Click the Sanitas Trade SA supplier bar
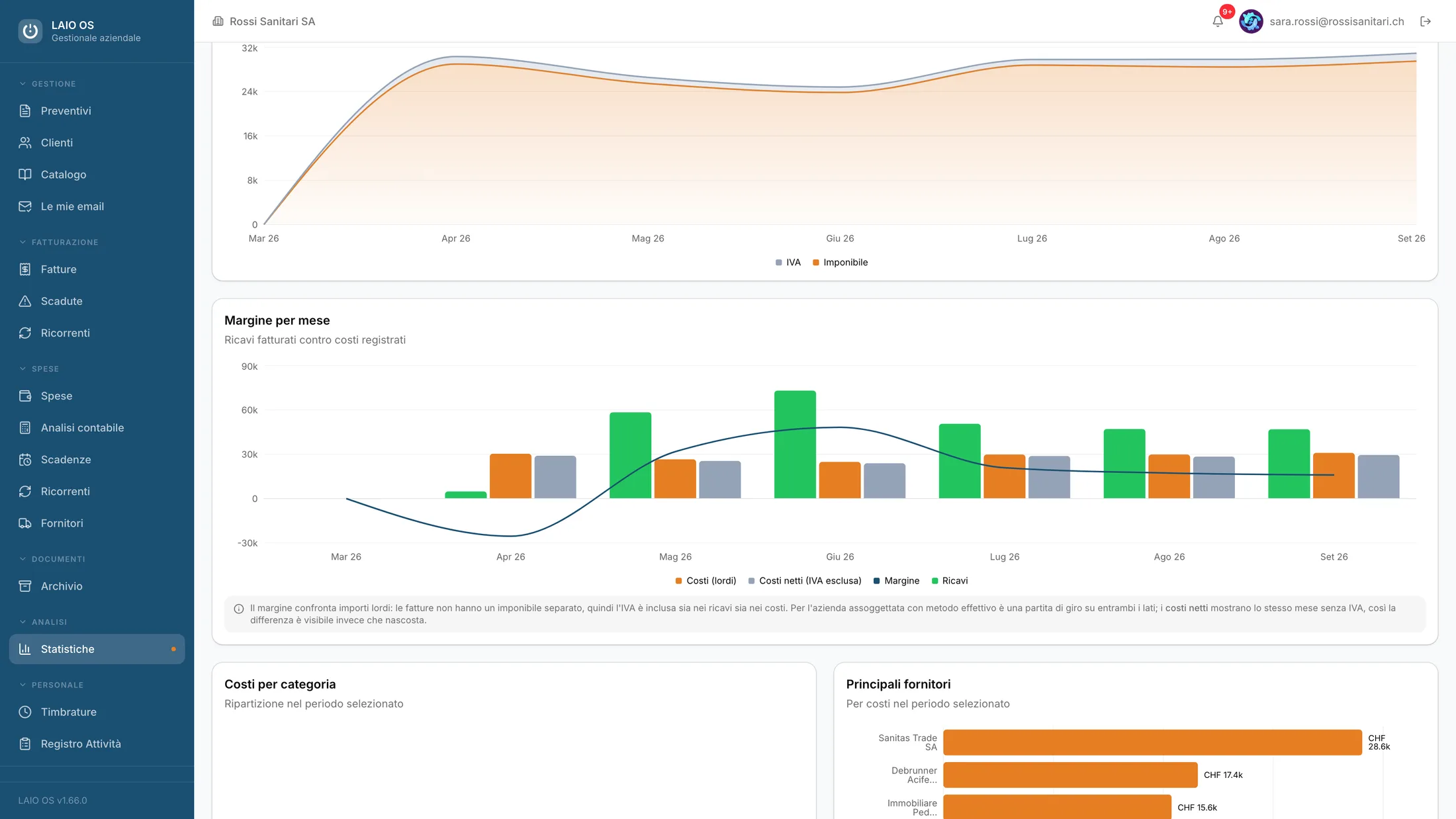Viewport: 1456px width, 819px height. tap(1152, 742)
